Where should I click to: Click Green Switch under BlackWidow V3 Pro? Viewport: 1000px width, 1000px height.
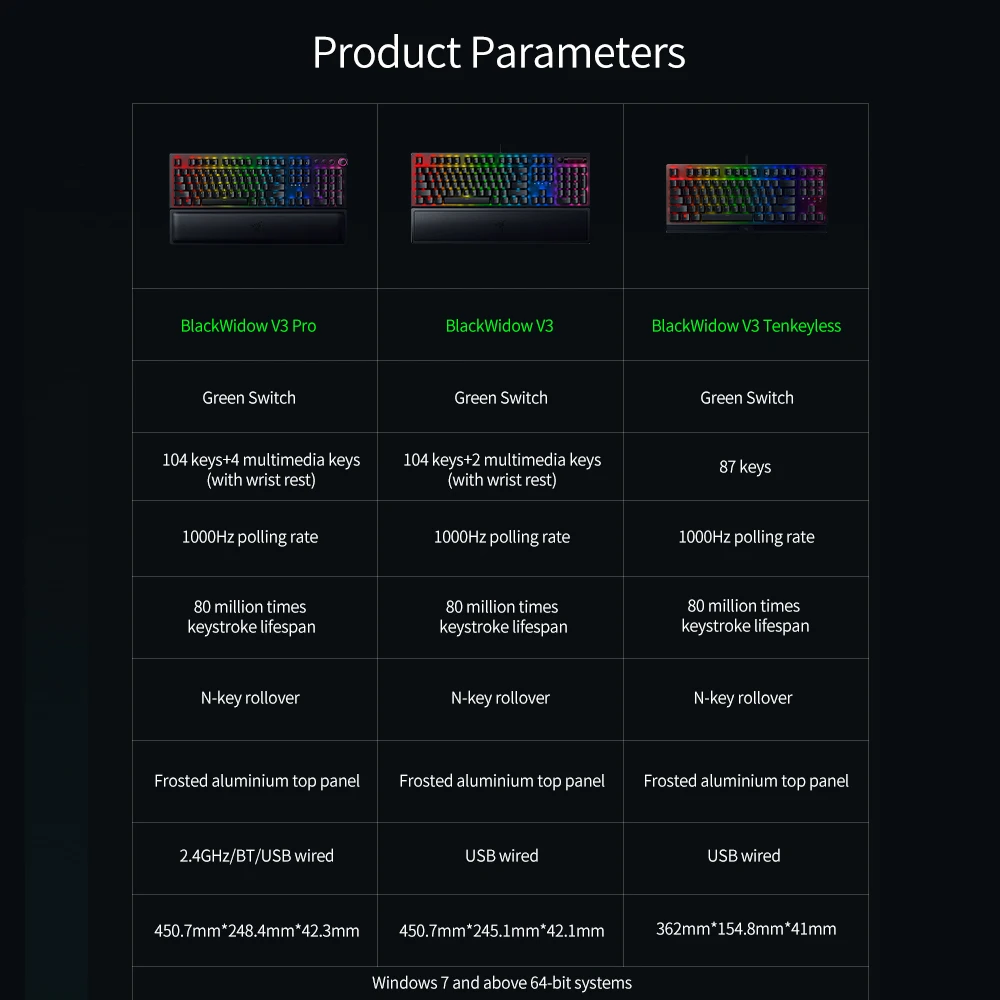click(x=249, y=398)
